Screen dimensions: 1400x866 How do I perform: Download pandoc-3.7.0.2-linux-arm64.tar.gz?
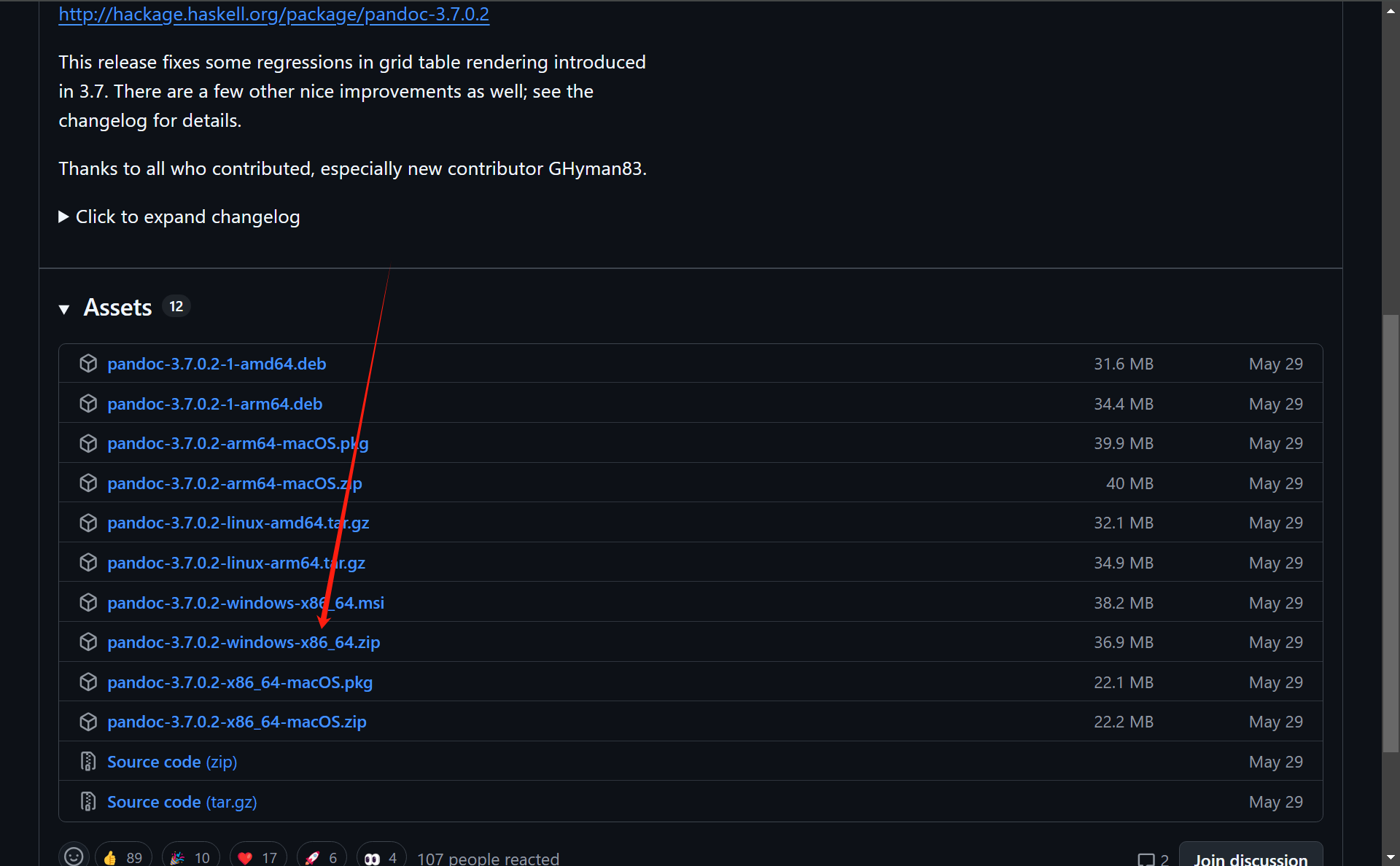coord(236,563)
